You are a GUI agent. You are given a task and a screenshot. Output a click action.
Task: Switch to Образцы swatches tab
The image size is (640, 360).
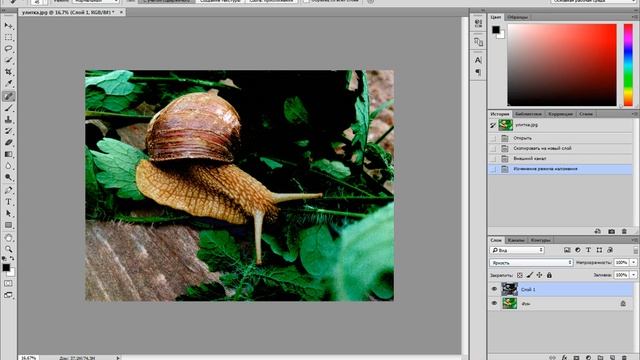(x=517, y=17)
